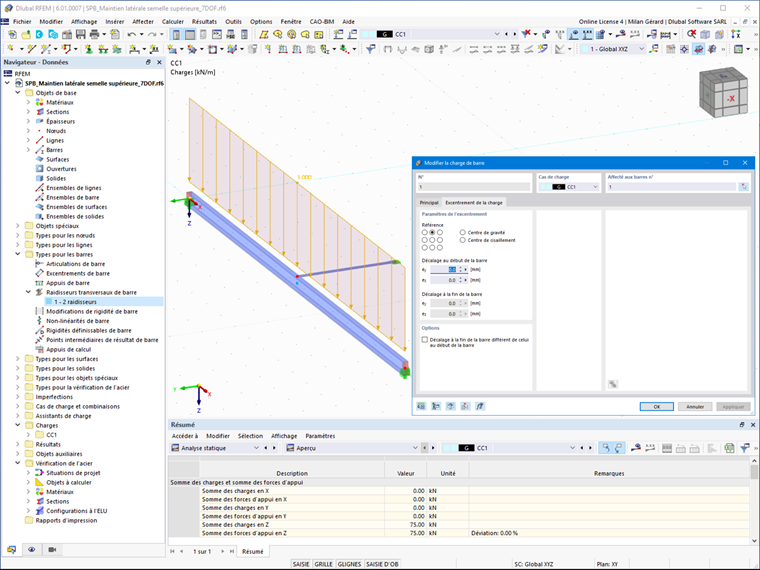Click the colored XYZ axis icon at toolbar end
This screenshot has height=570, width=760.
click(x=736, y=34)
